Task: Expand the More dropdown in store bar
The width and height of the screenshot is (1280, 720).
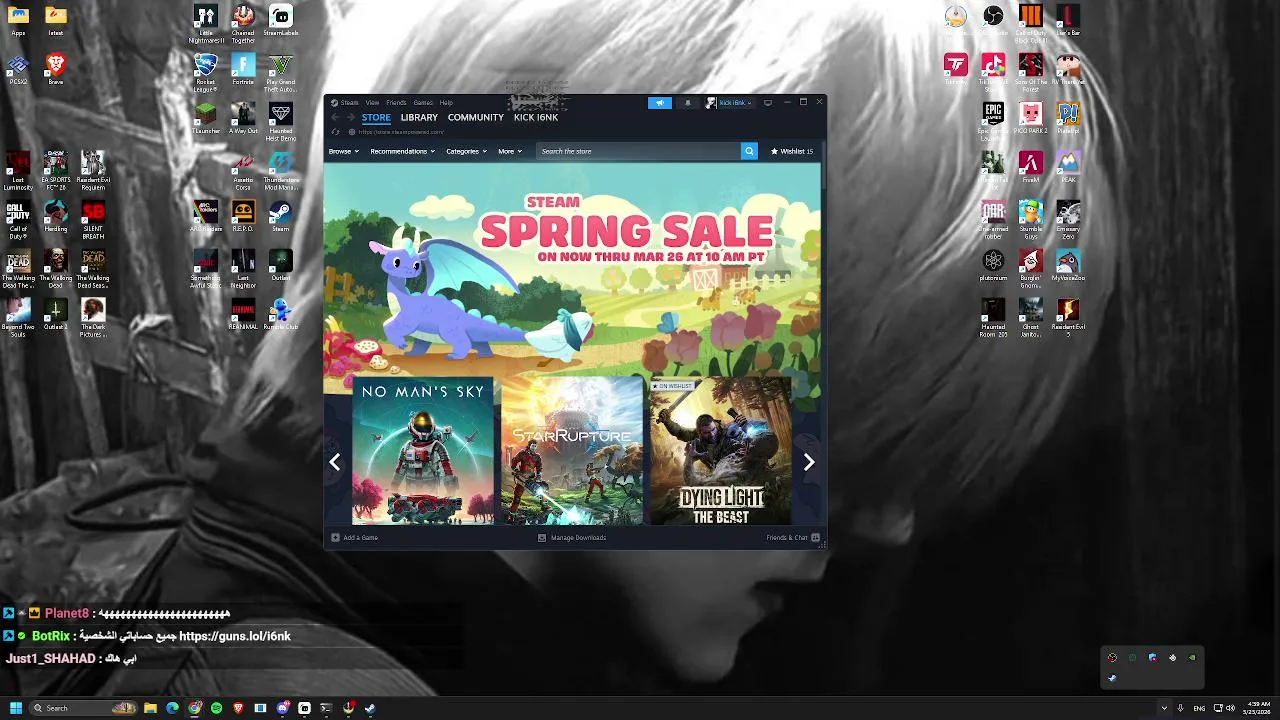Action: tap(510, 151)
